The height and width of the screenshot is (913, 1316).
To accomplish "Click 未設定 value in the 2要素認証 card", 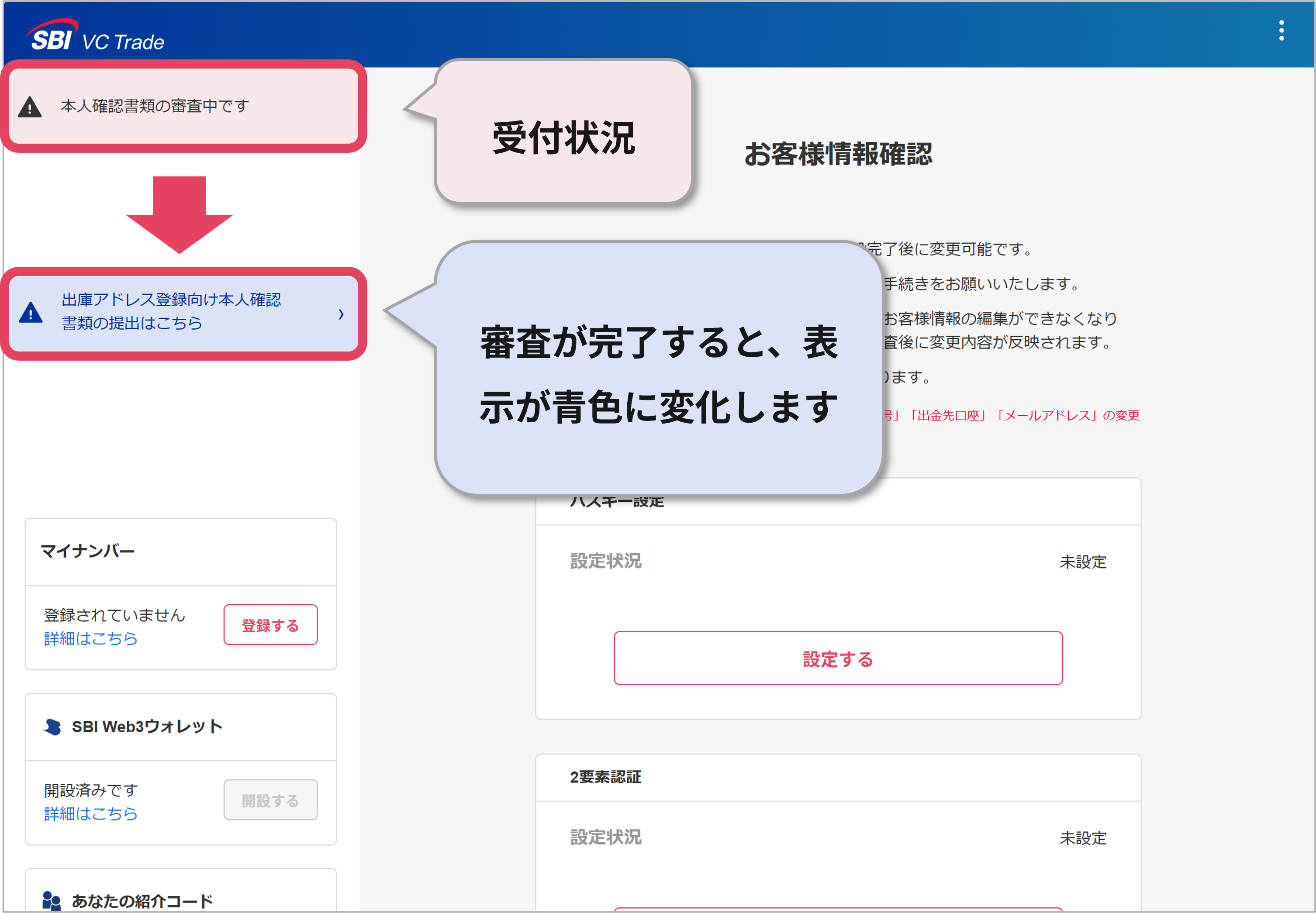I will [1083, 838].
